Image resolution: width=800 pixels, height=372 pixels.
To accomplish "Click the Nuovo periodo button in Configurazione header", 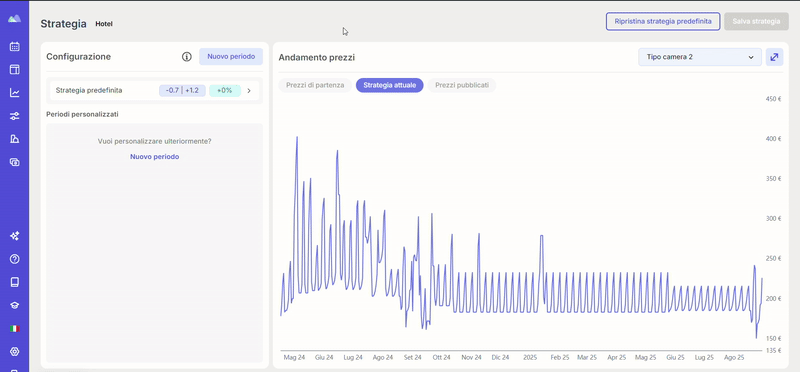I will pos(231,57).
